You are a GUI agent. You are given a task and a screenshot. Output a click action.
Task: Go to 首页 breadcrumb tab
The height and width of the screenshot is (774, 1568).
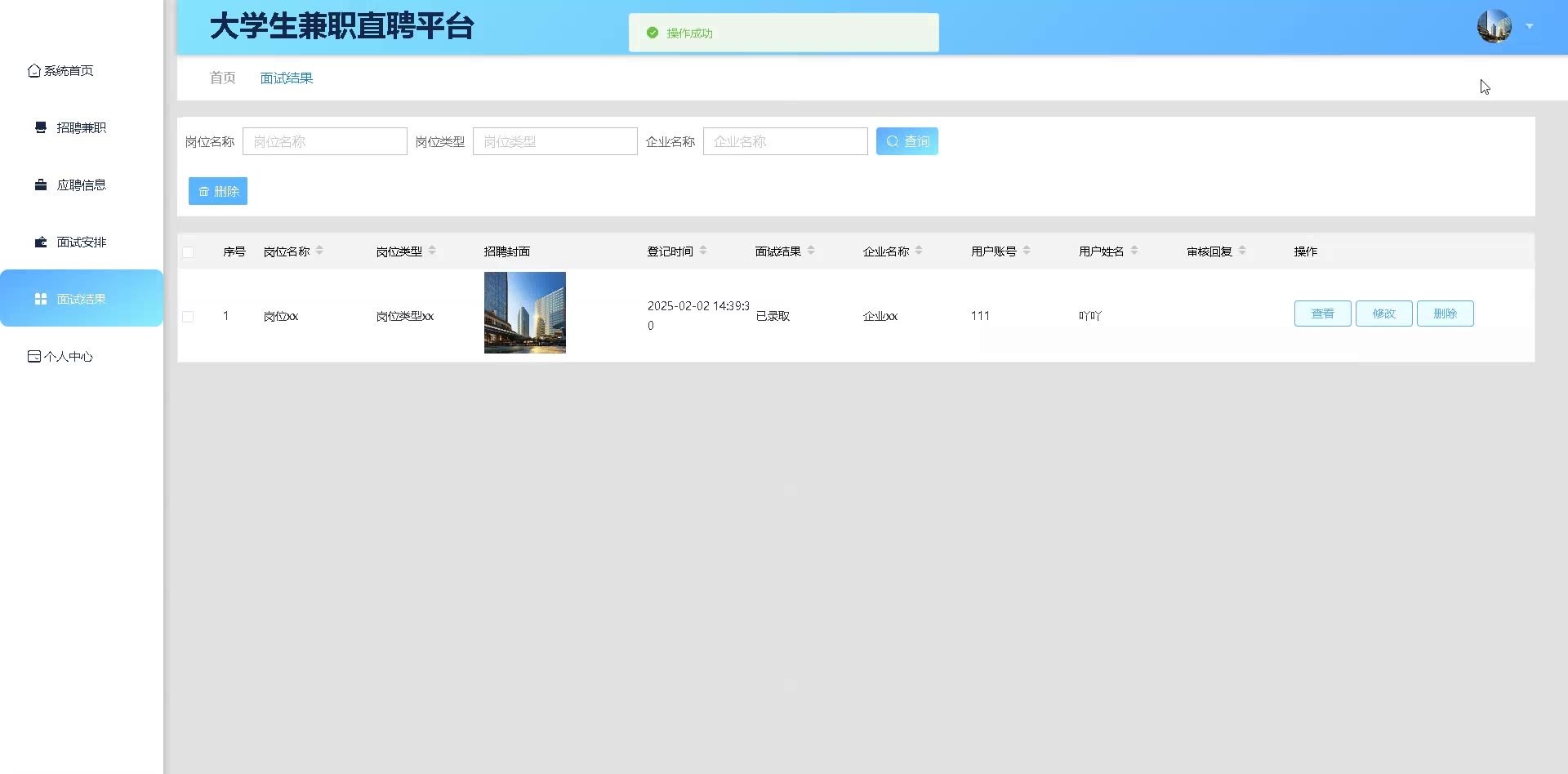point(222,78)
